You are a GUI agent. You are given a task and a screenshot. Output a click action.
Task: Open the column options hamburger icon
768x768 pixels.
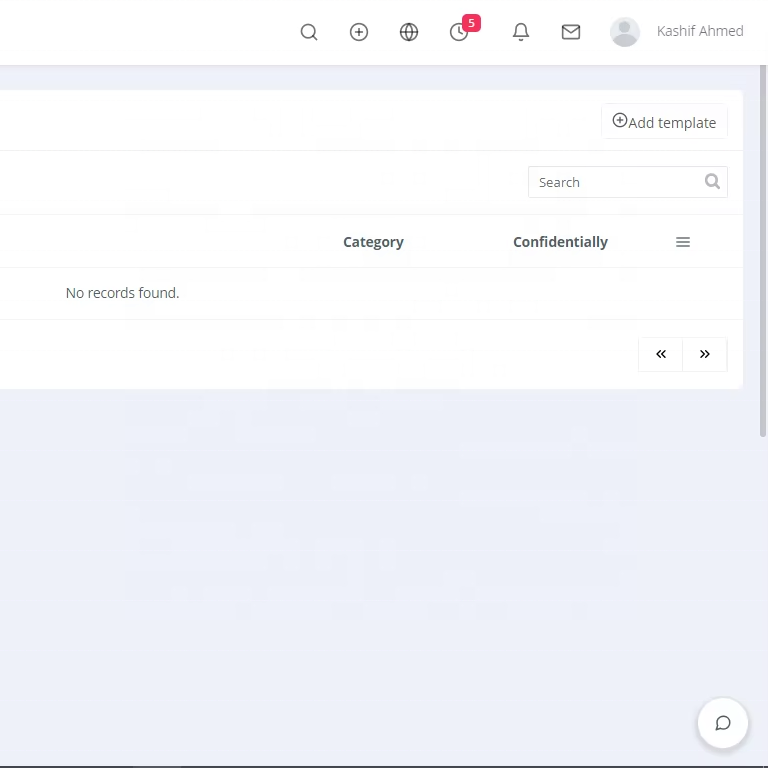coord(683,242)
